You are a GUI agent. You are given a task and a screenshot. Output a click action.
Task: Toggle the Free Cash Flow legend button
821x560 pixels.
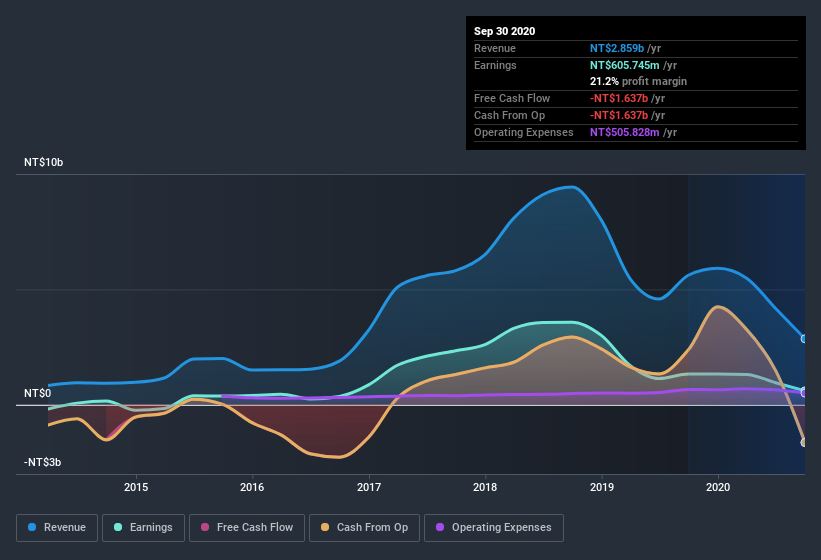pos(247,528)
